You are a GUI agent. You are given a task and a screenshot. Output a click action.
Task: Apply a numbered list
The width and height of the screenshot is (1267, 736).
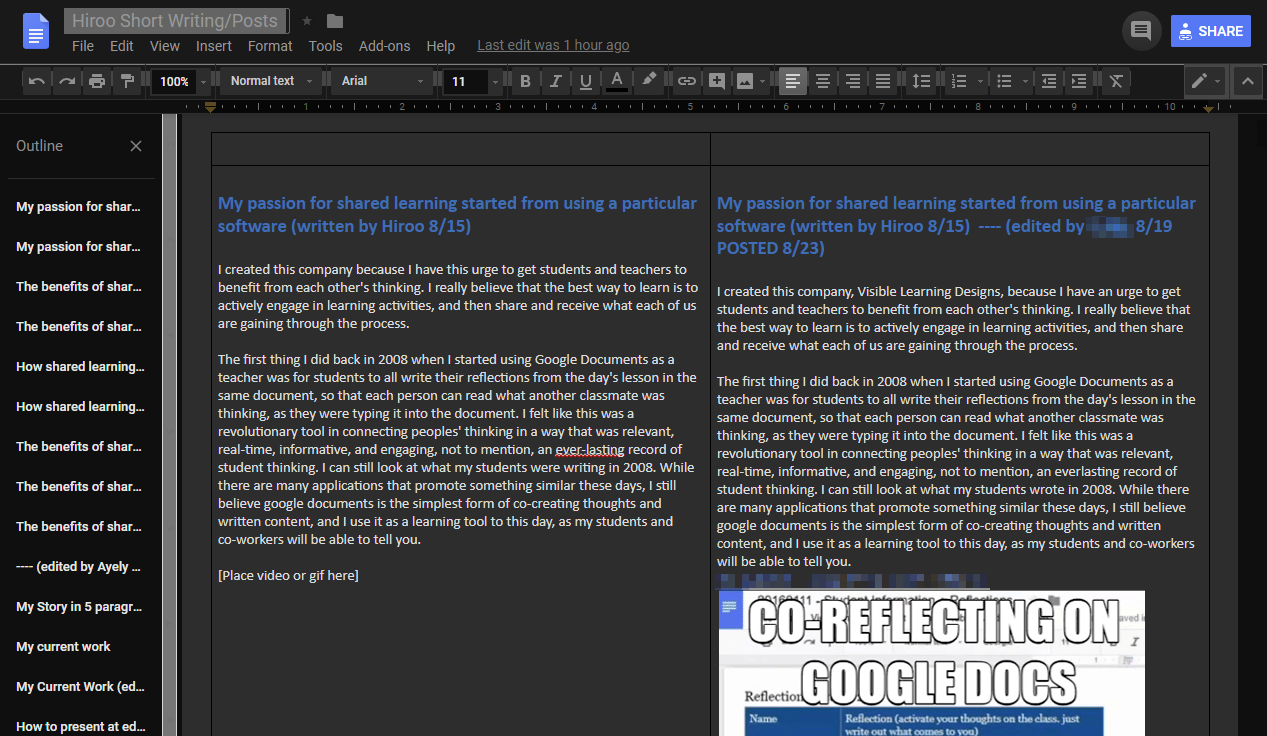click(x=959, y=81)
